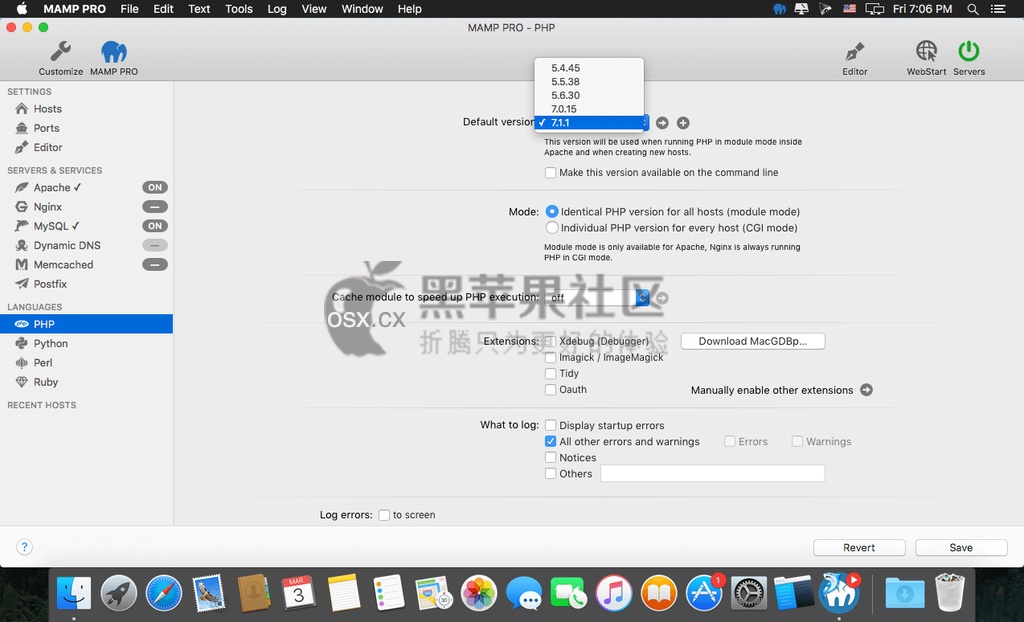Click the Save button

(x=961, y=548)
